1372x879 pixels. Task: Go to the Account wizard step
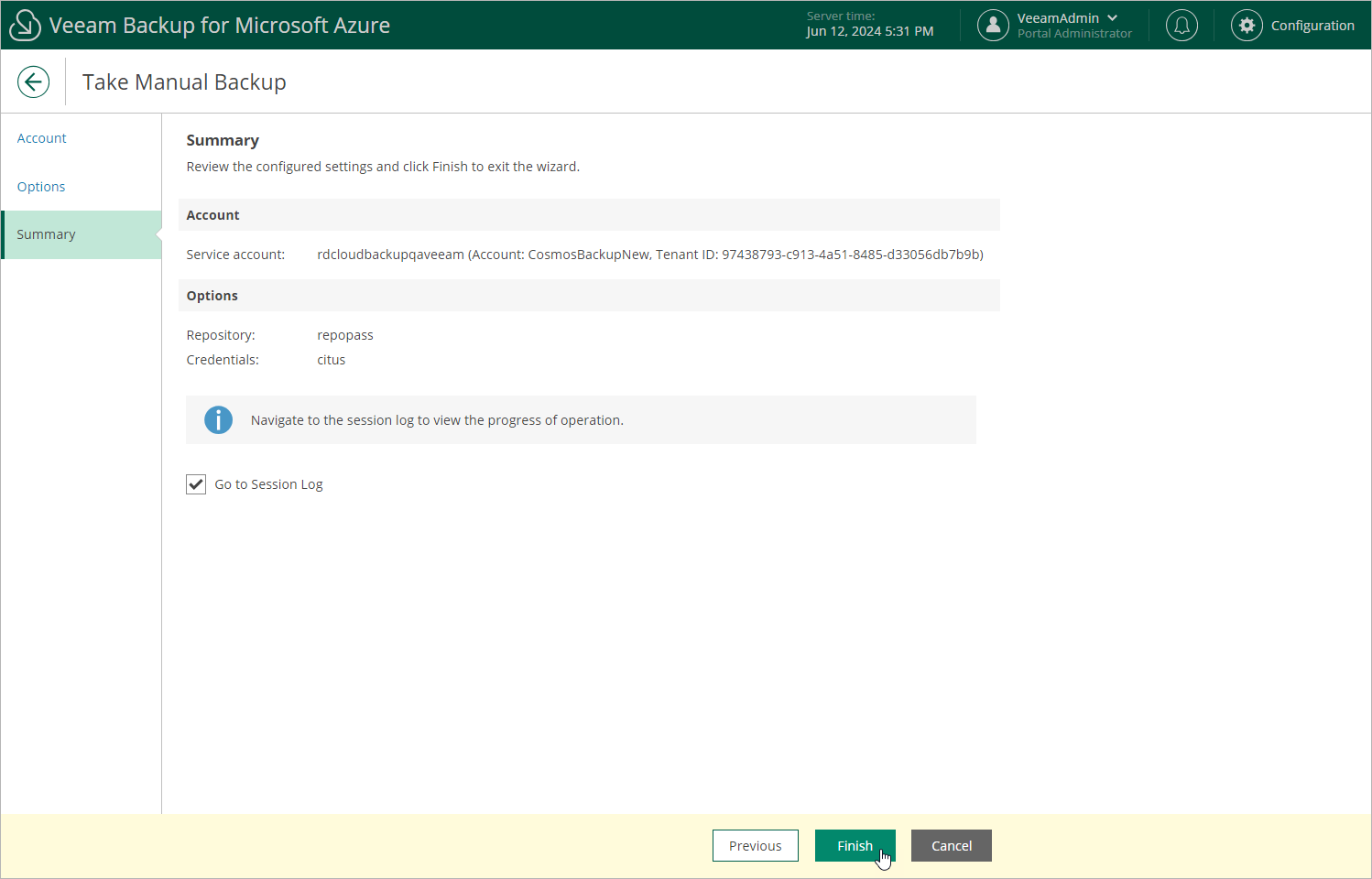click(x=42, y=138)
